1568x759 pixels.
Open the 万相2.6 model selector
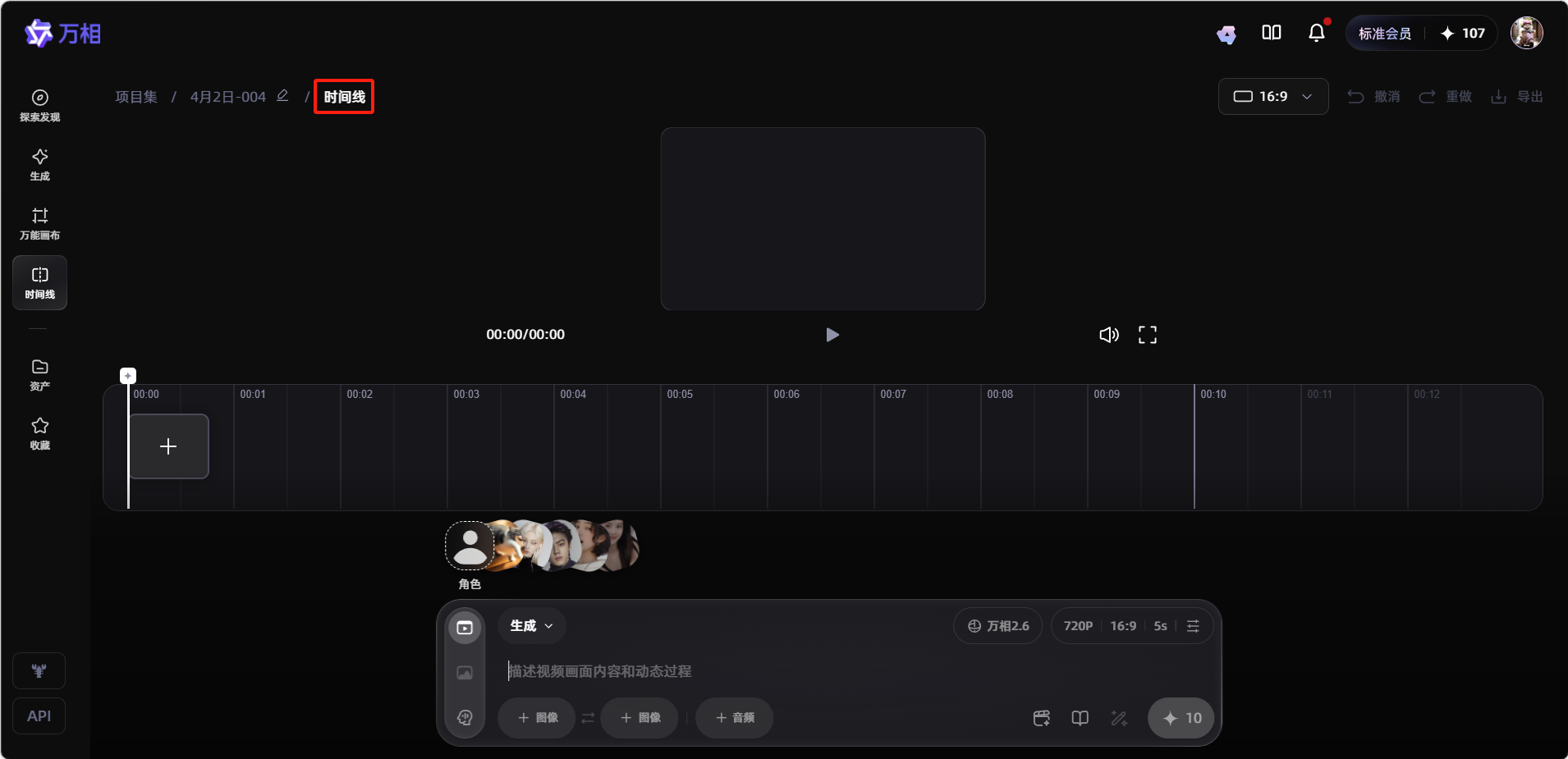point(997,626)
